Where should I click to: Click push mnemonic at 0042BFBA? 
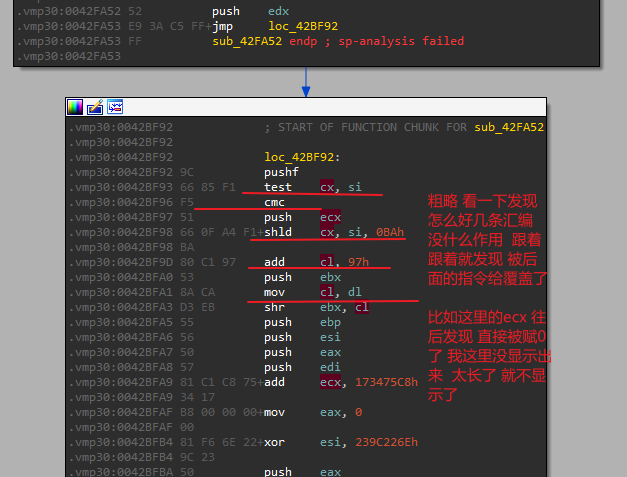(x=278, y=472)
